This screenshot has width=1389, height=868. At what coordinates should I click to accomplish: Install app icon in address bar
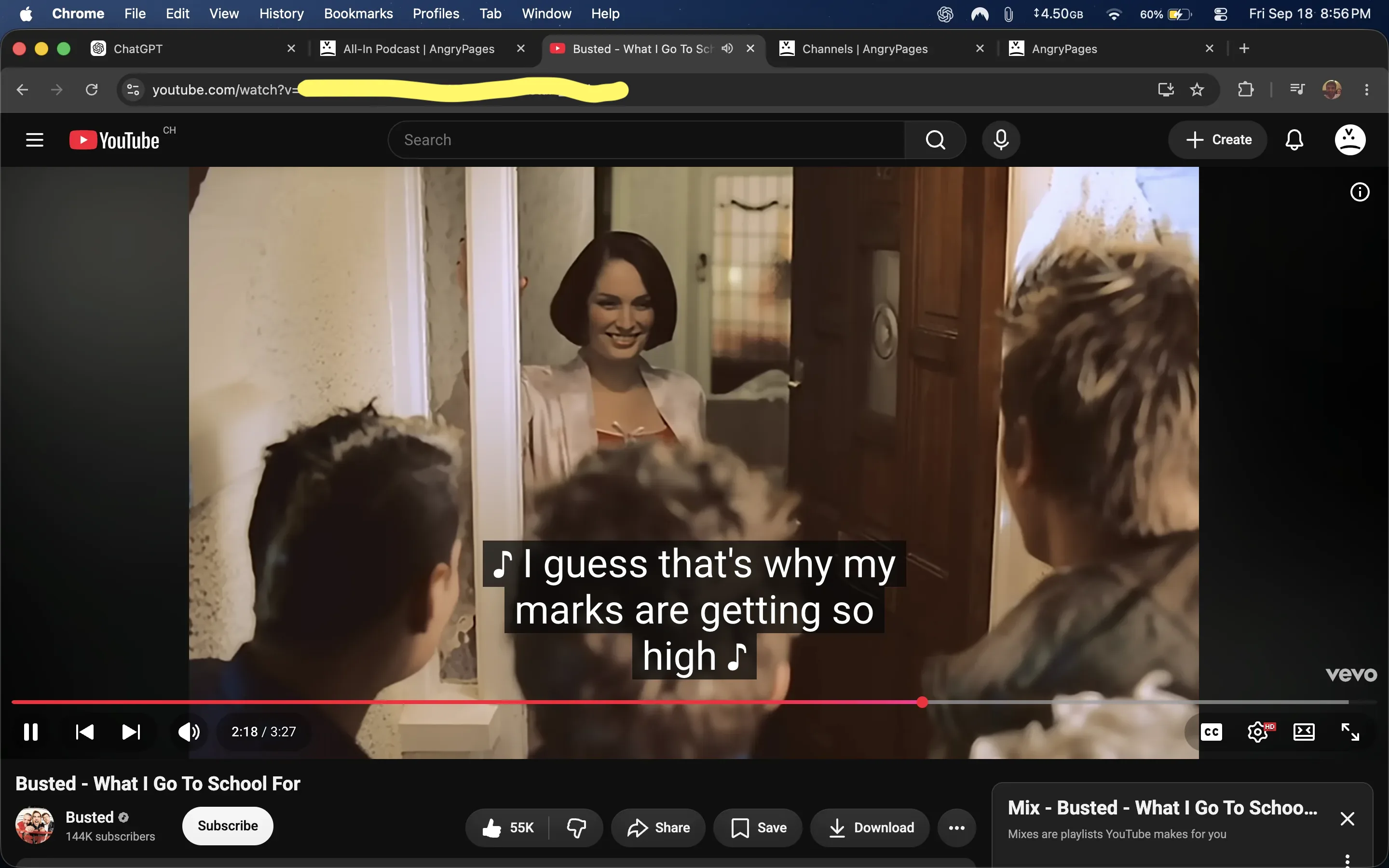1166,90
